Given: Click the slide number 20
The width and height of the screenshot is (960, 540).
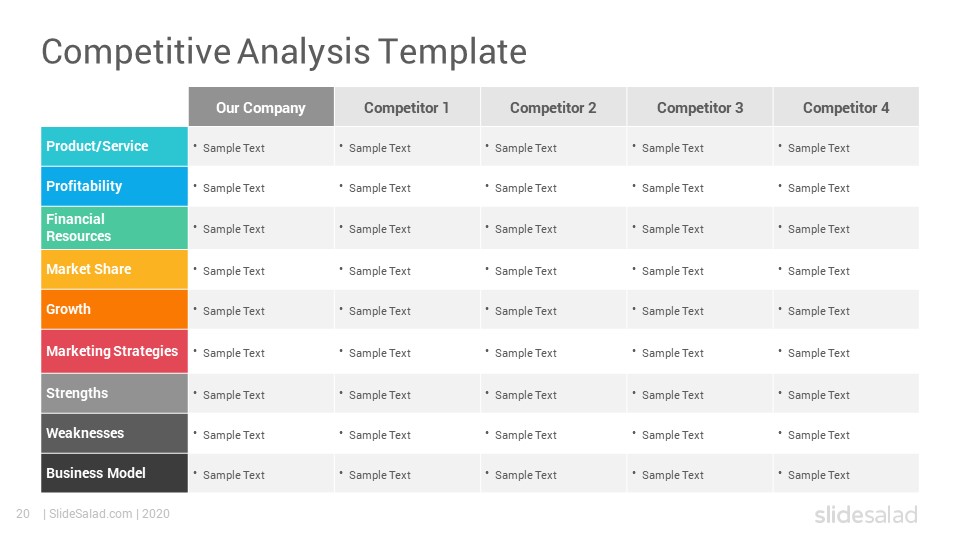Looking at the screenshot, I should tap(23, 514).
